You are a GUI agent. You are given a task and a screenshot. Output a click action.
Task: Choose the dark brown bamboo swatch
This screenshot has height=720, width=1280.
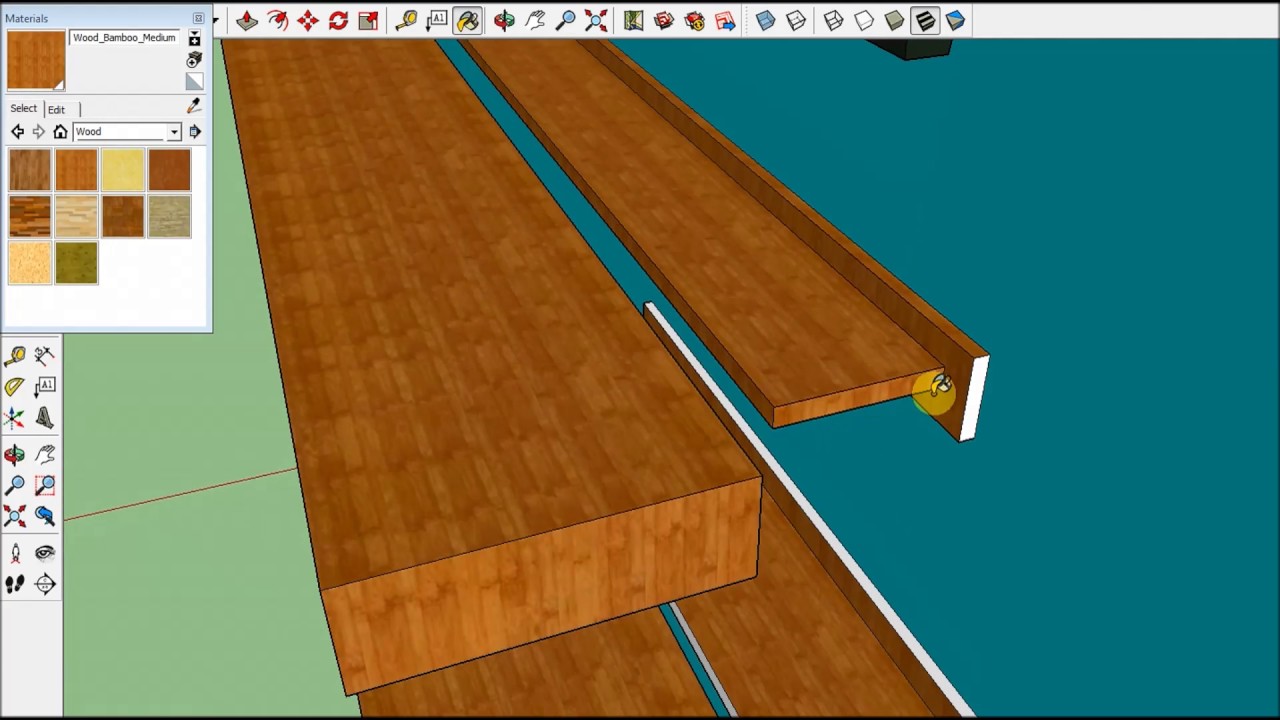pos(123,217)
